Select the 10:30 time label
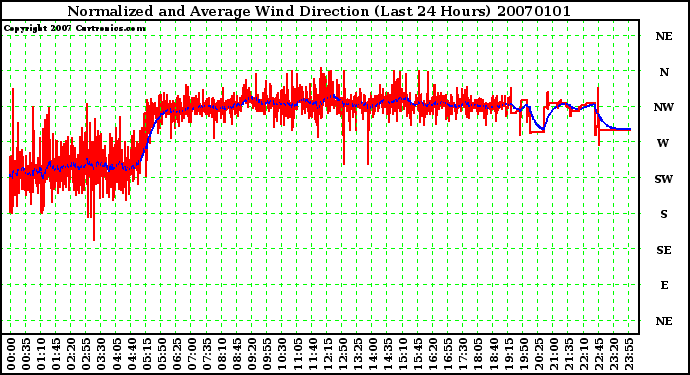690x375 pixels. [x=282, y=354]
